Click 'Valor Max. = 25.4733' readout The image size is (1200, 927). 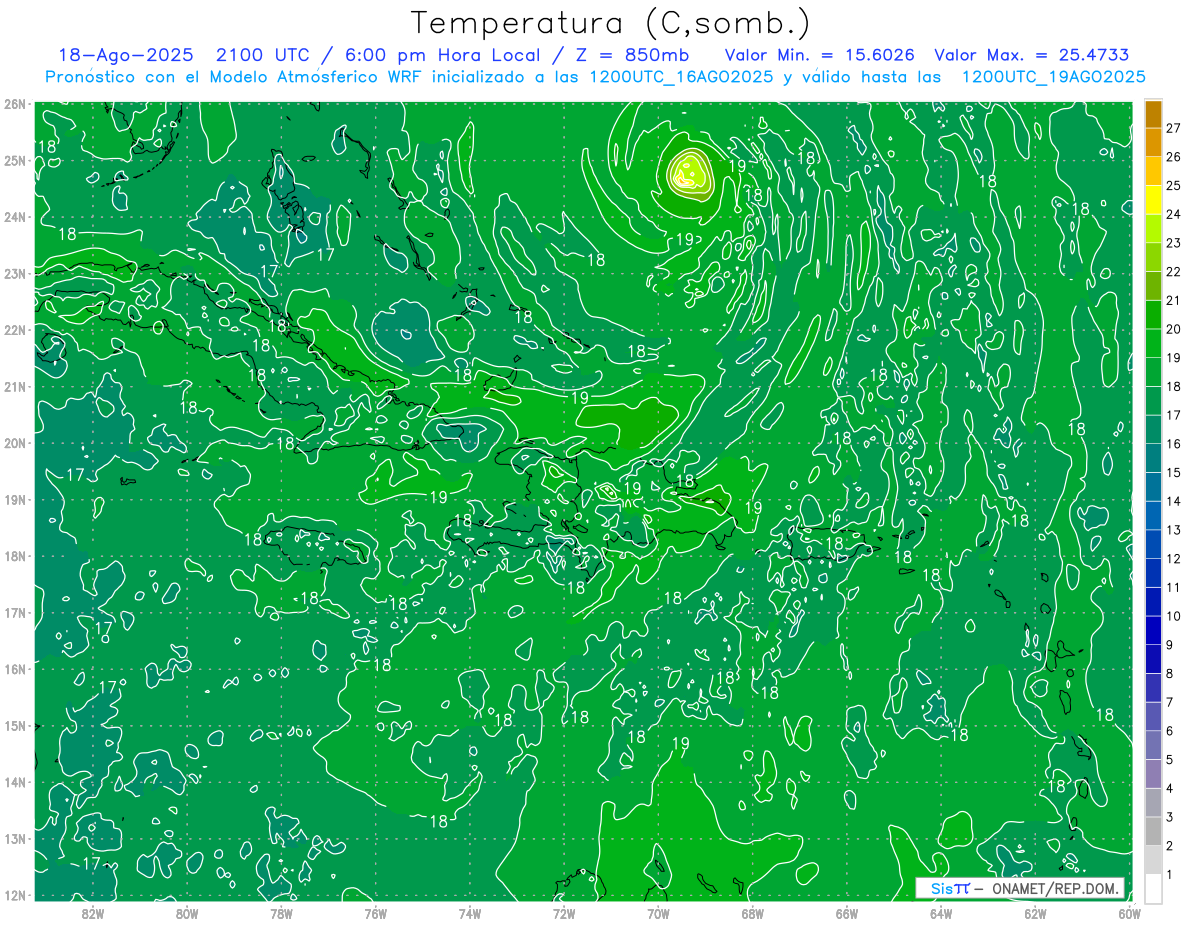pos(1032,55)
